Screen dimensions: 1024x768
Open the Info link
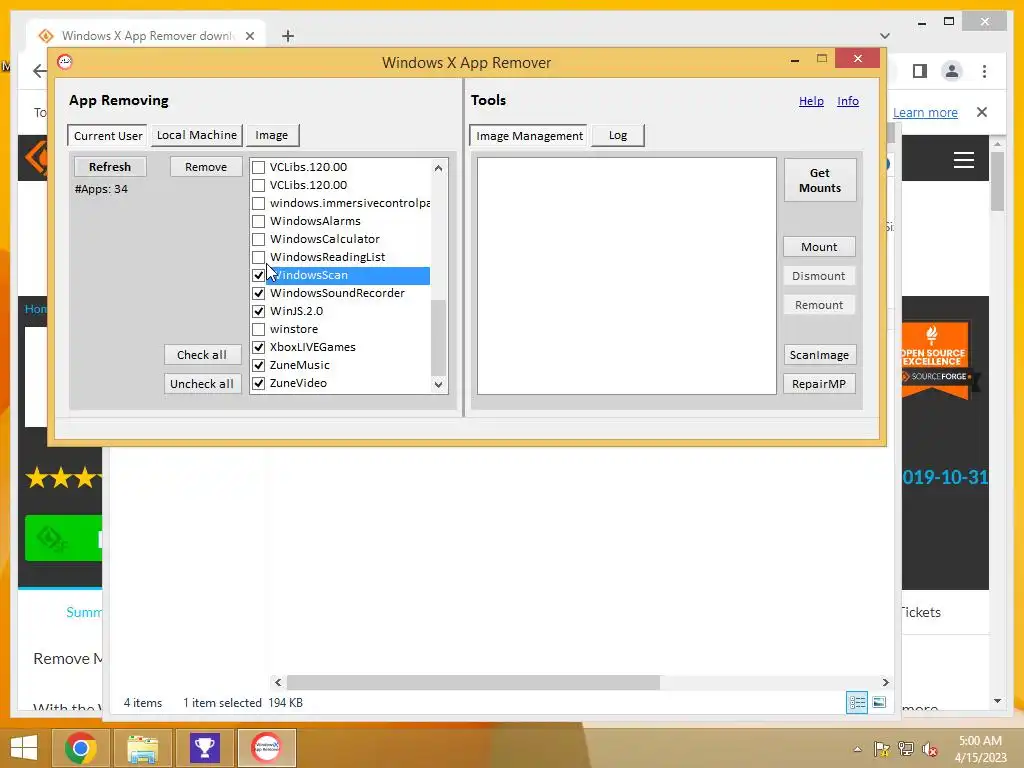(x=848, y=101)
